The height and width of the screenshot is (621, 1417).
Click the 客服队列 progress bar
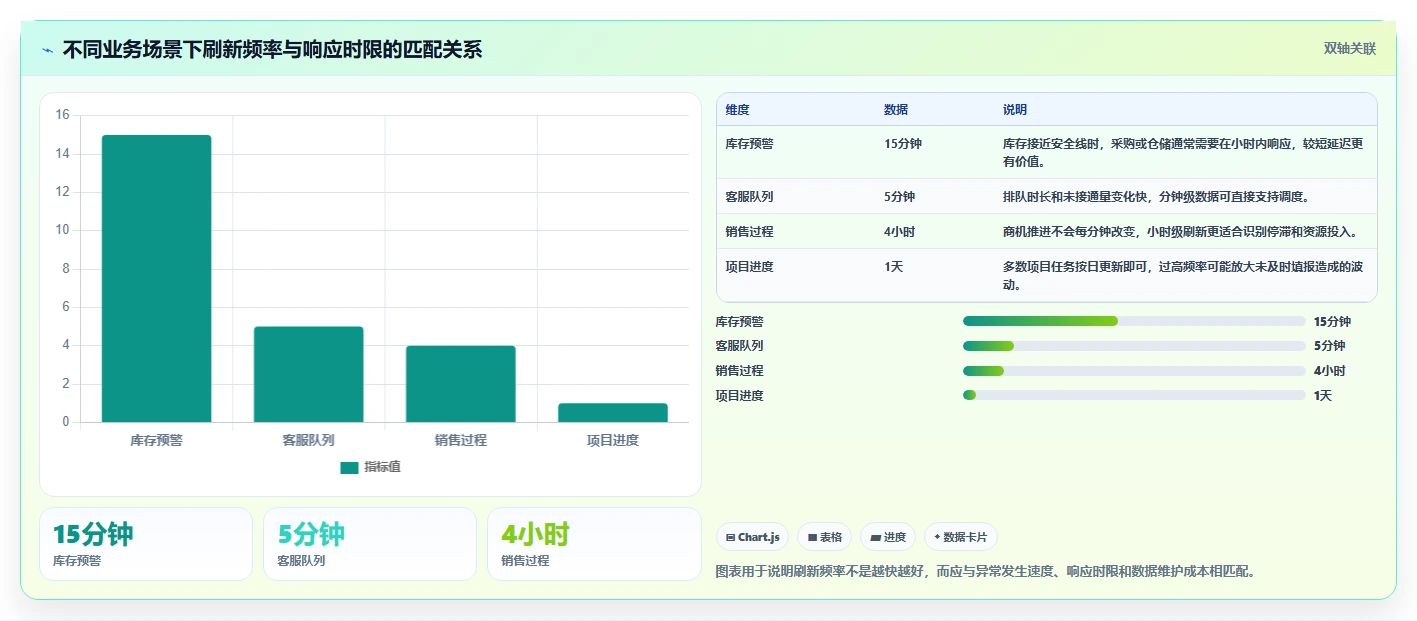tap(1134, 346)
